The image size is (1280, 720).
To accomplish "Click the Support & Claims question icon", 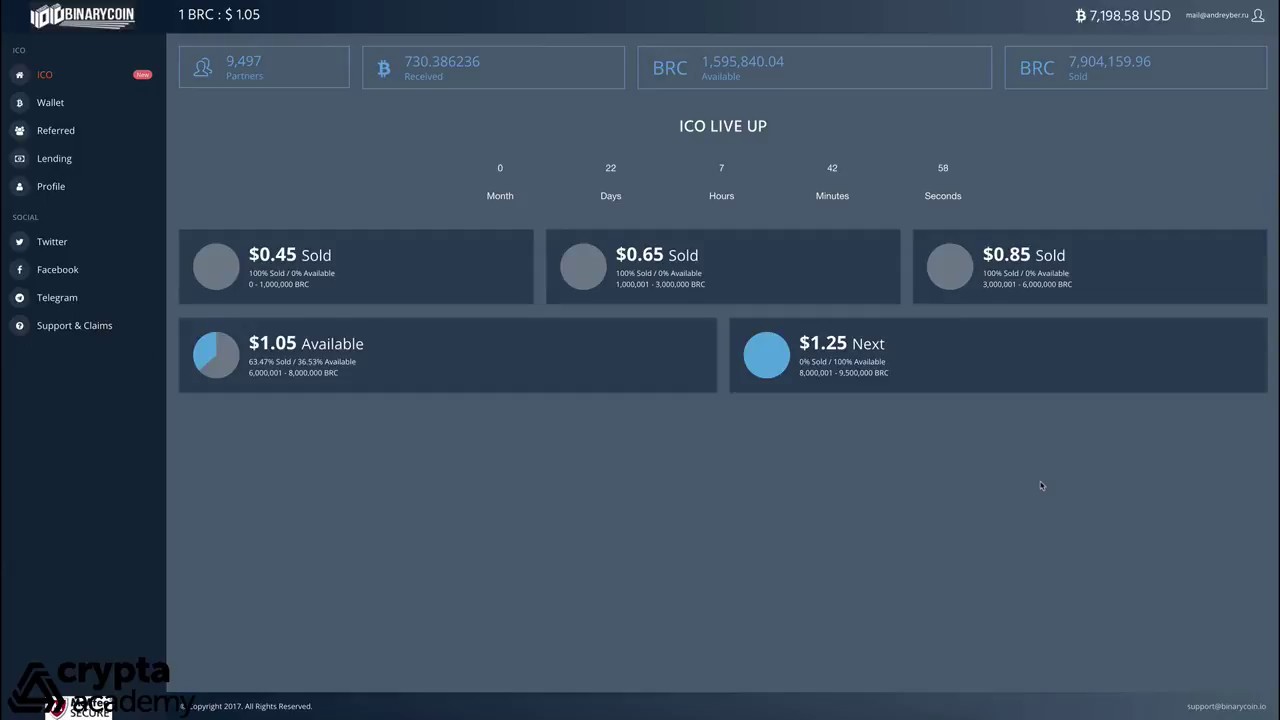I will 19,326.
